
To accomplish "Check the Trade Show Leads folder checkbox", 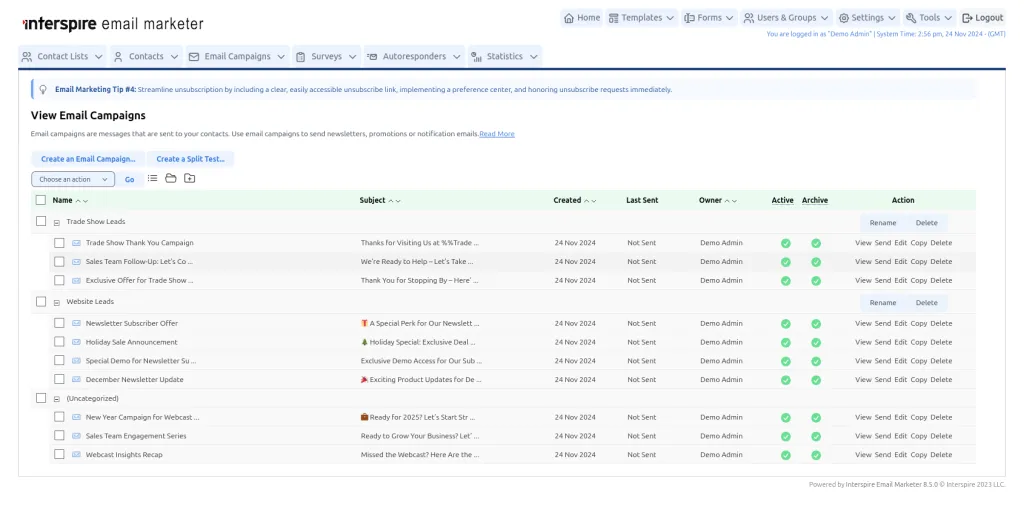I will tap(40, 221).
